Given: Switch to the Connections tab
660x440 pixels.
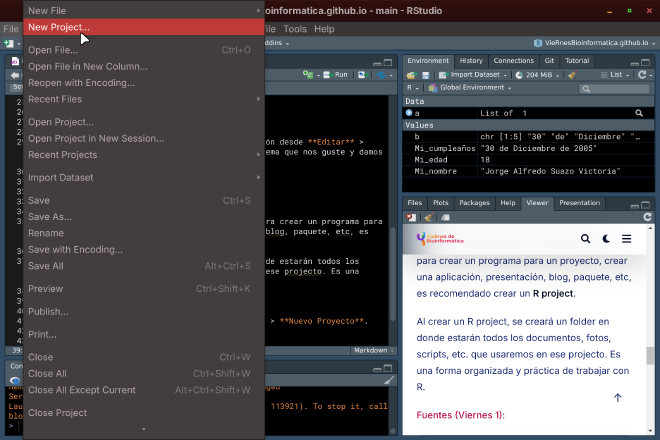Looking at the screenshot, I should tap(514, 61).
